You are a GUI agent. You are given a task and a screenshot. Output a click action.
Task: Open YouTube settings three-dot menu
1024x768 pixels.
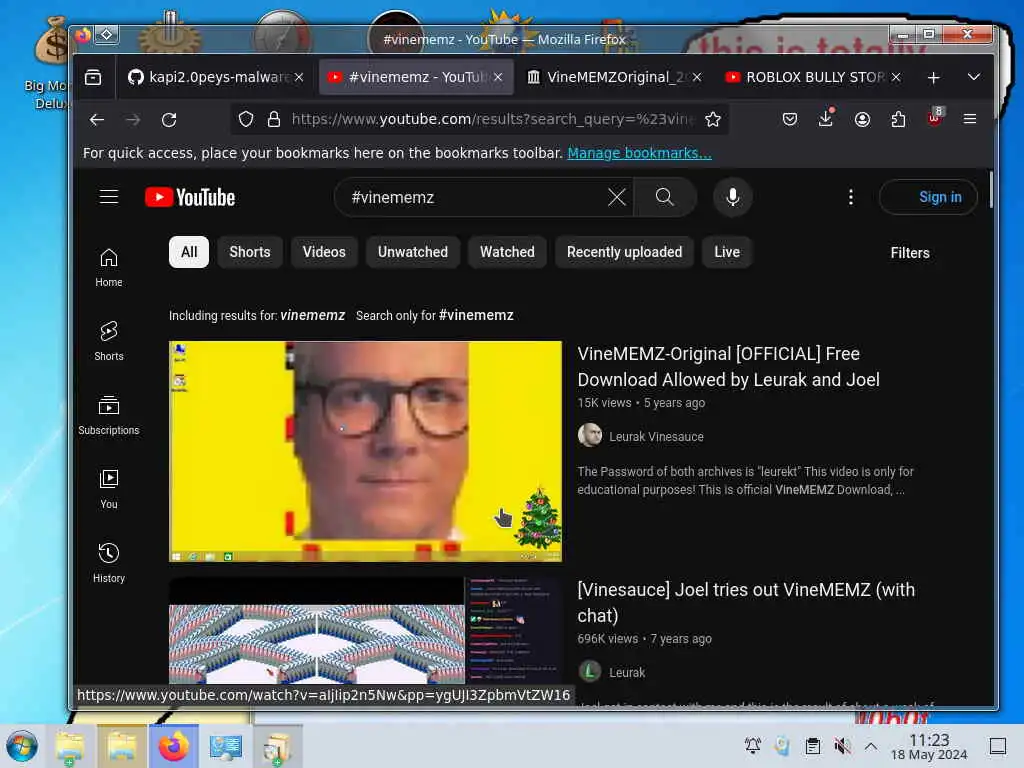pyautogui.click(x=850, y=197)
